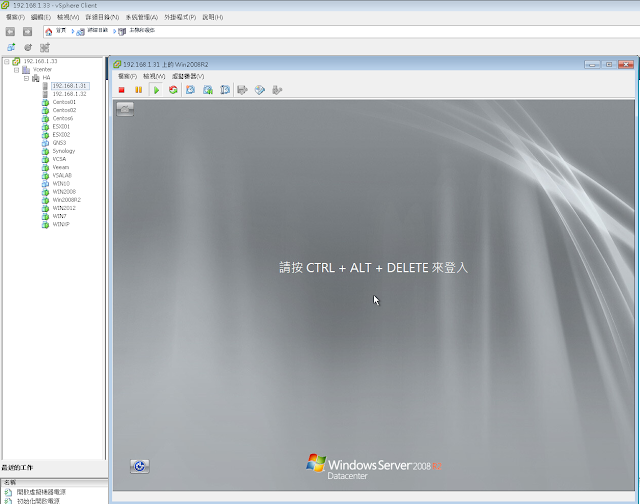Viewport: 640px width, 504px height.
Task: Select the VSALAB virtual machine
Action: click(x=62, y=175)
